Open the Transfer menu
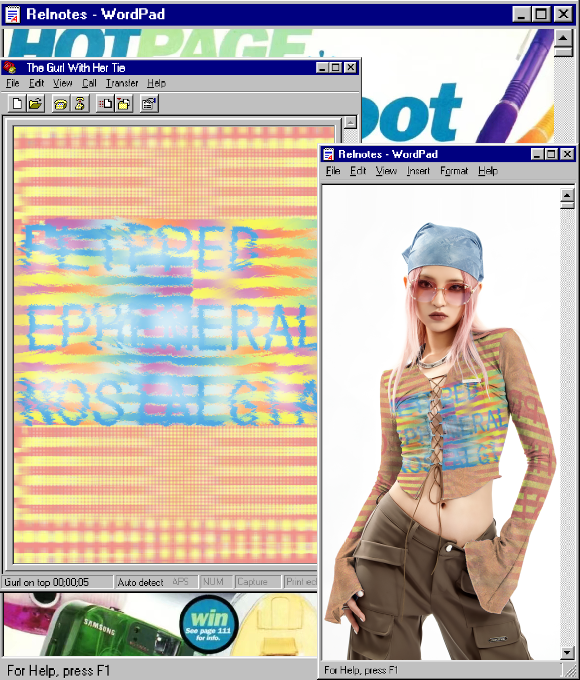This screenshot has width=580, height=680. click(122, 83)
